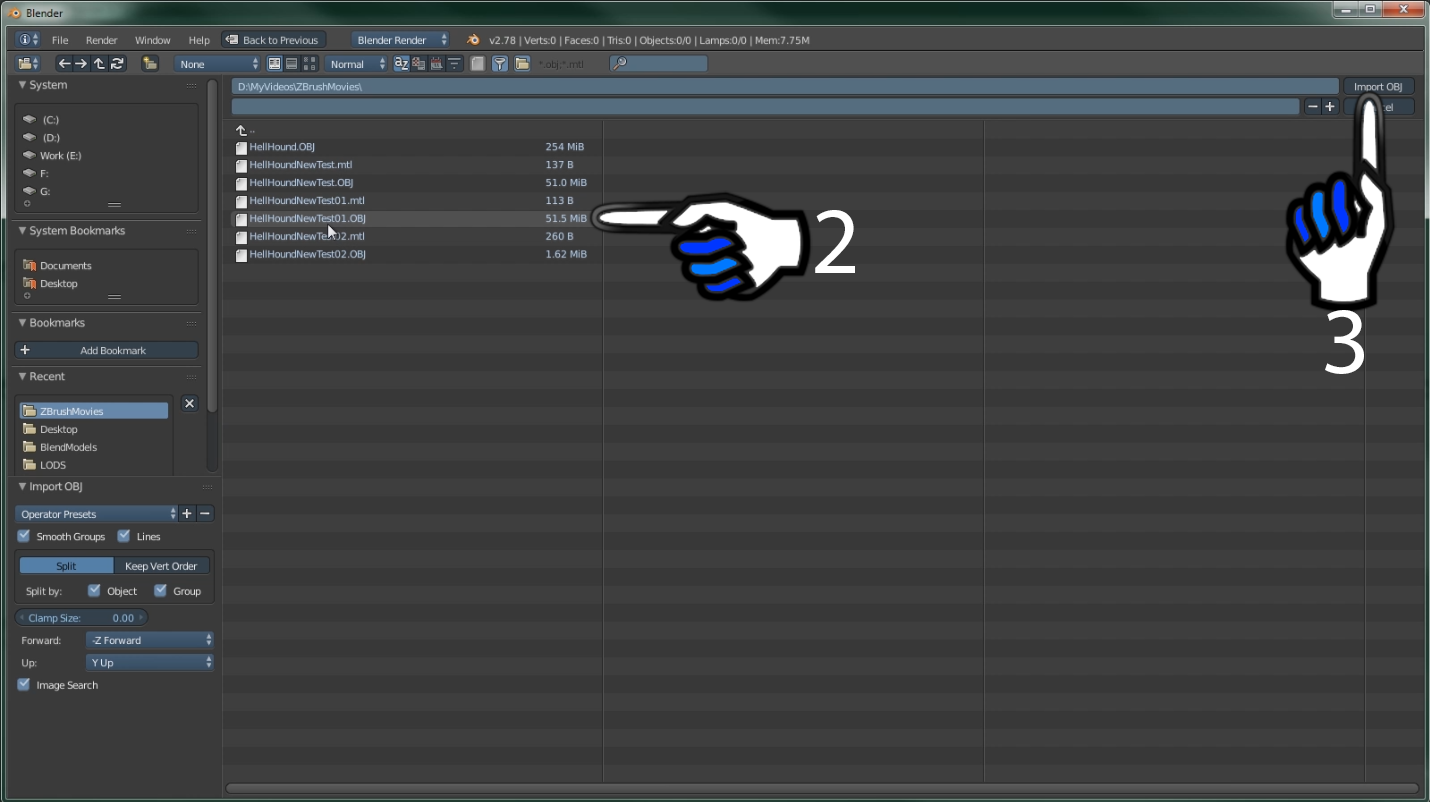Open the Info editor type selector icon

29,40
